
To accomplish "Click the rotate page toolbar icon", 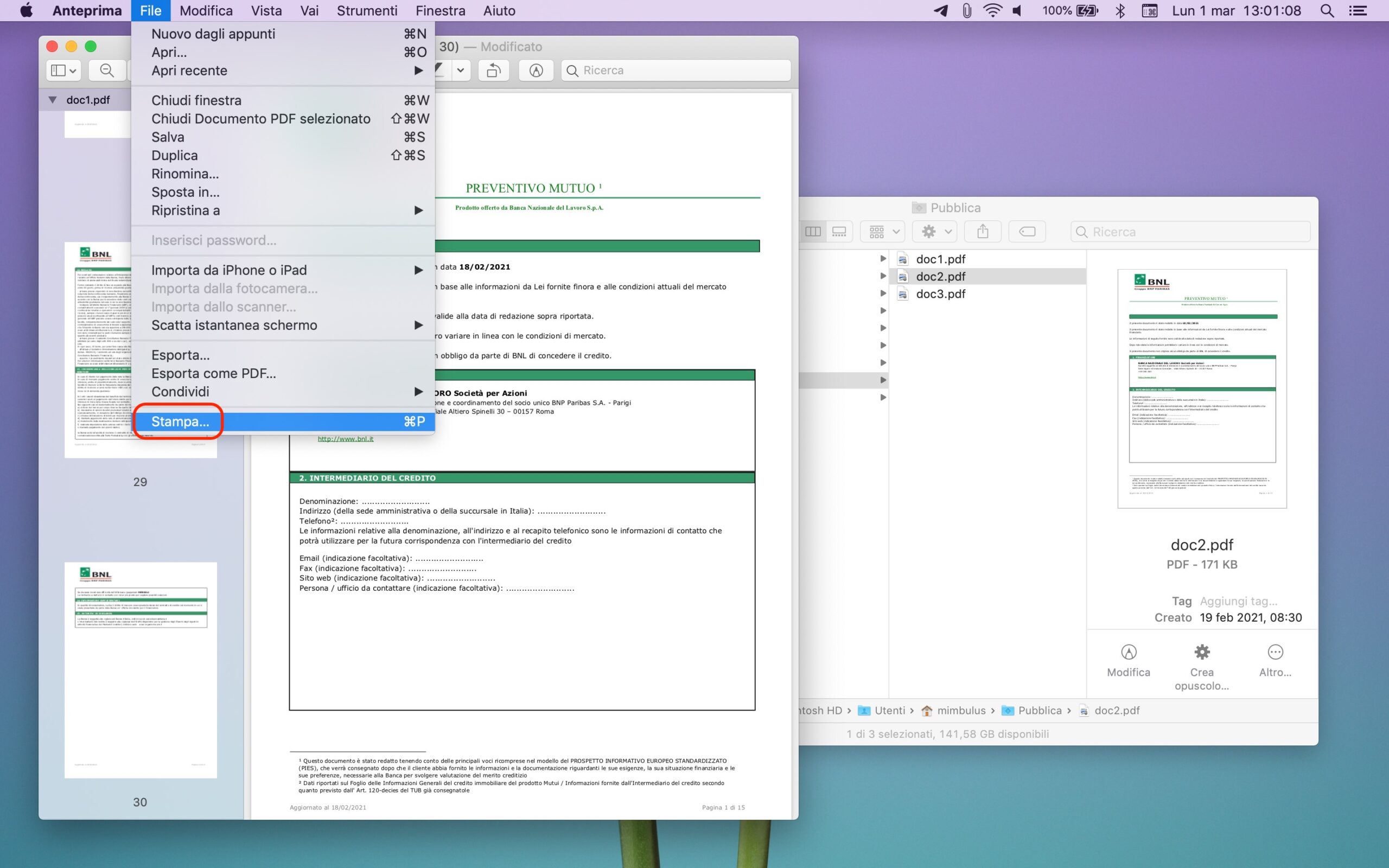I will (x=494, y=70).
